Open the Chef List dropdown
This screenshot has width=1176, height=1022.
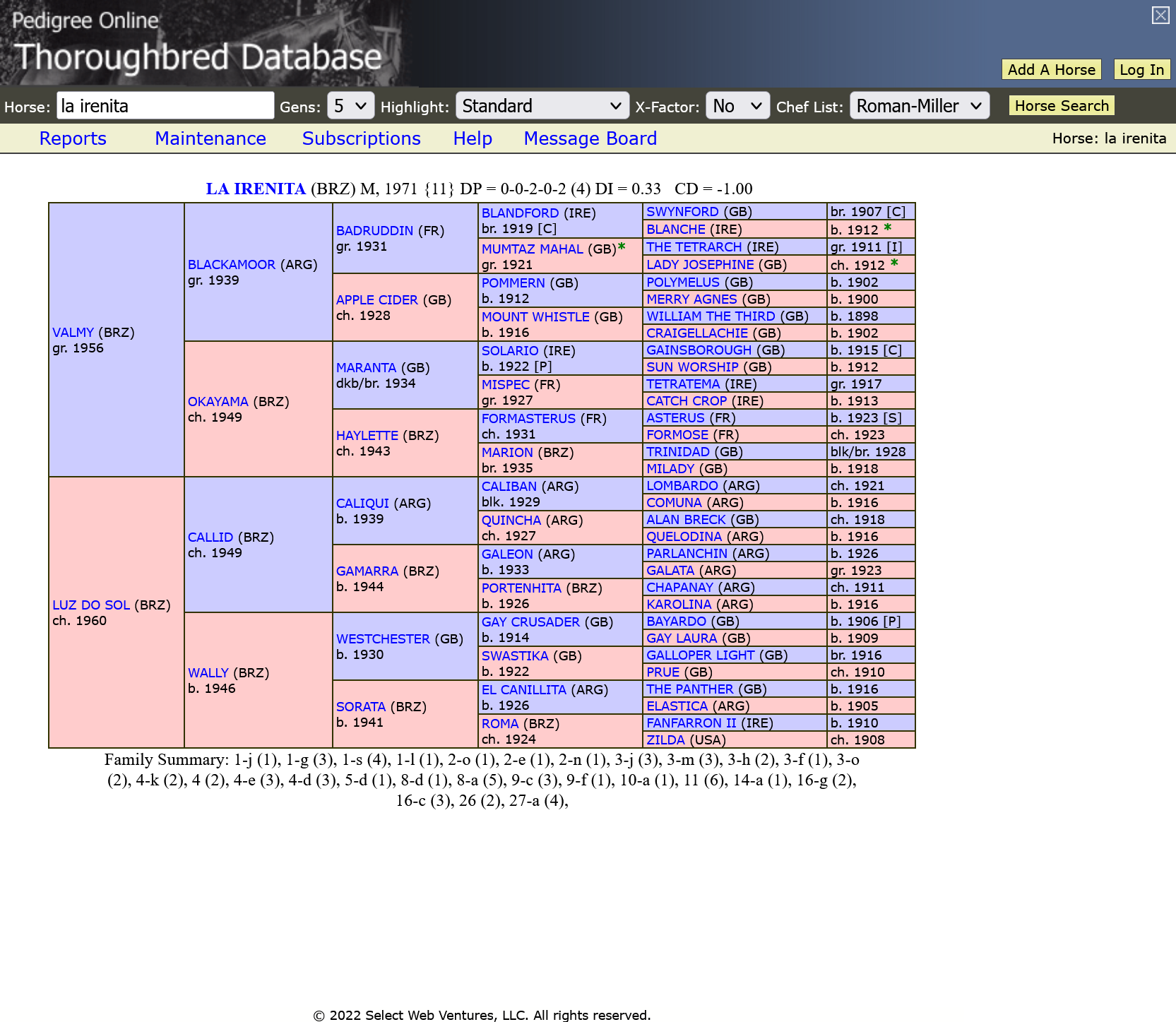coord(919,105)
